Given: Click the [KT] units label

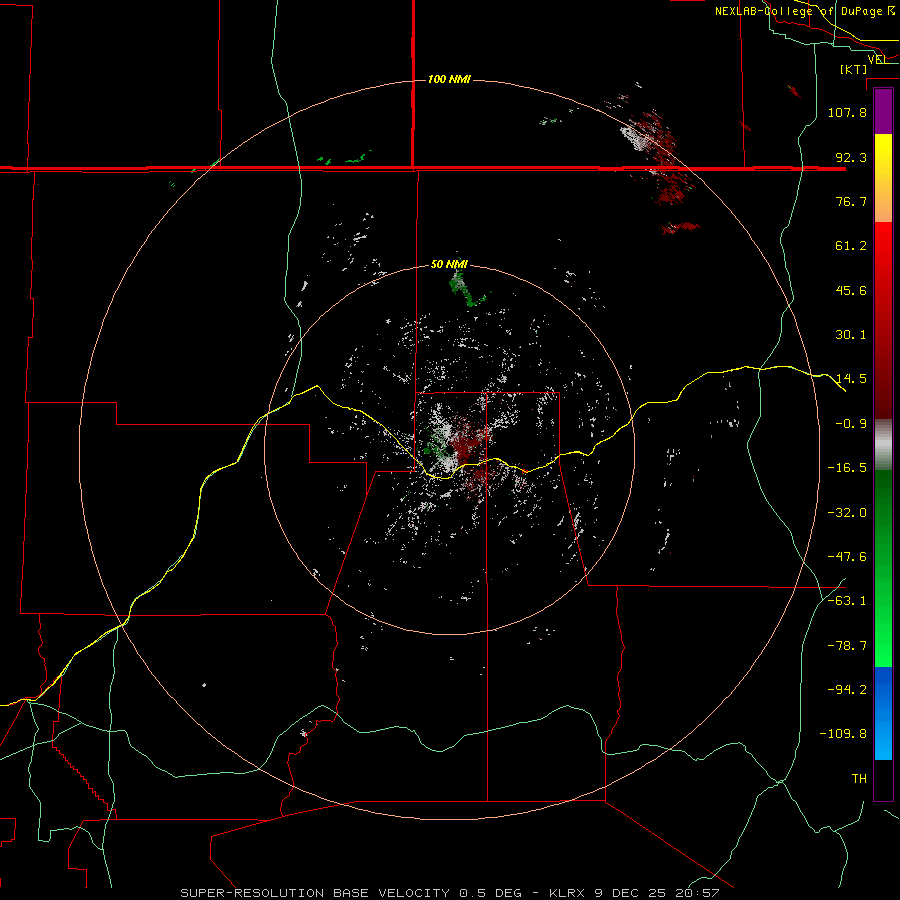Looking at the screenshot, I should [854, 69].
